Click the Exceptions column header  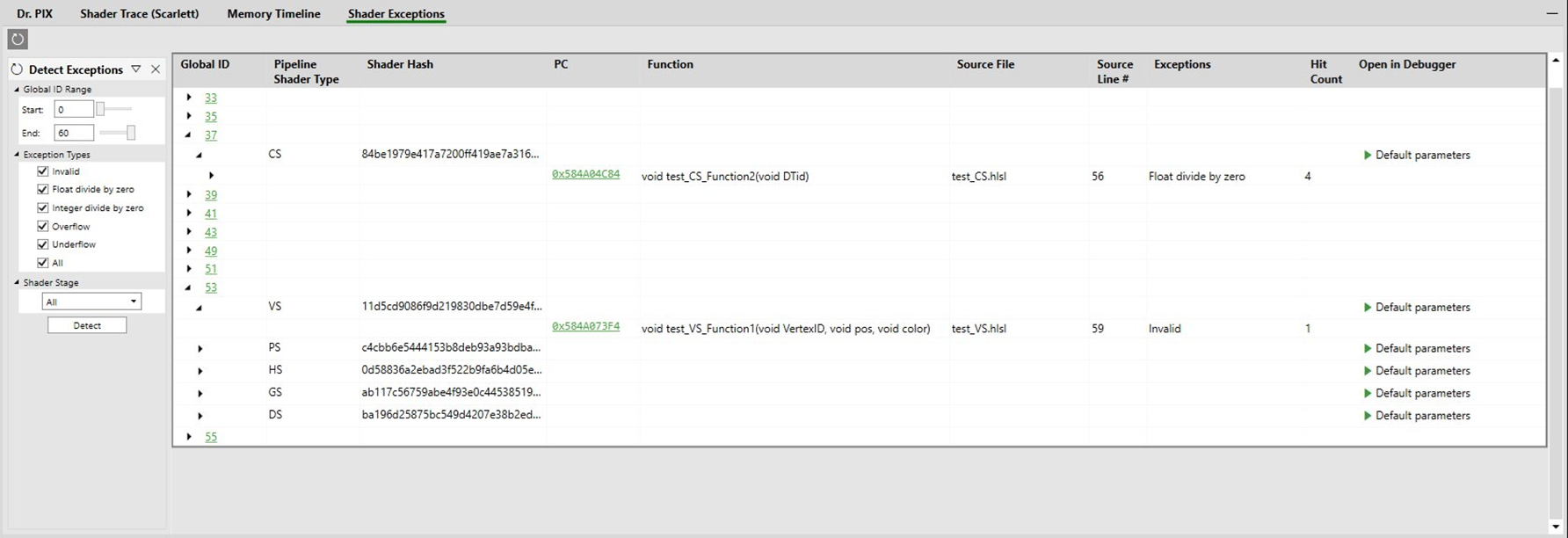[1182, 64]
